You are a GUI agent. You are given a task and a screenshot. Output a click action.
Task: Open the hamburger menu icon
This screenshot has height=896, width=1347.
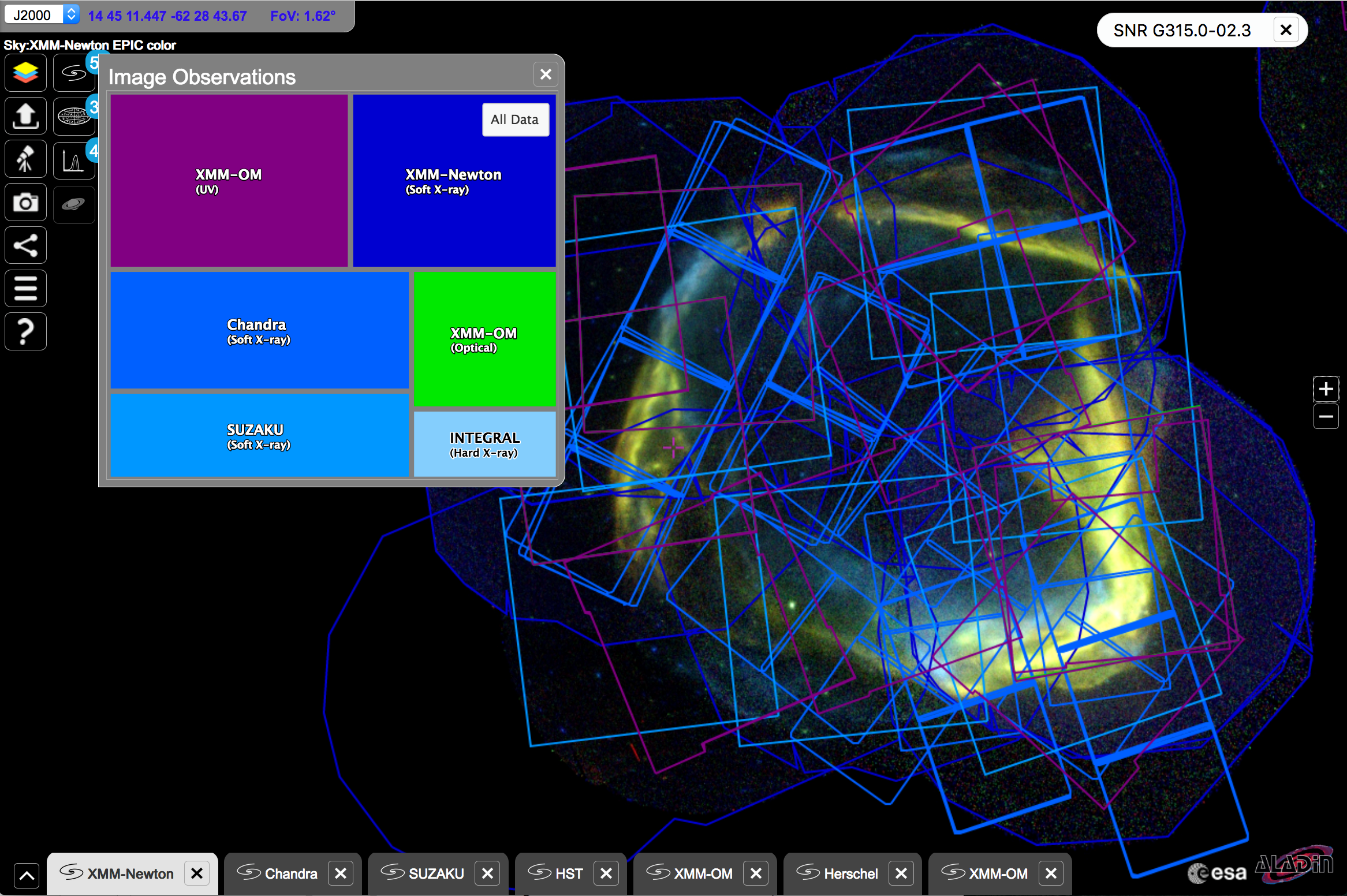25,288
